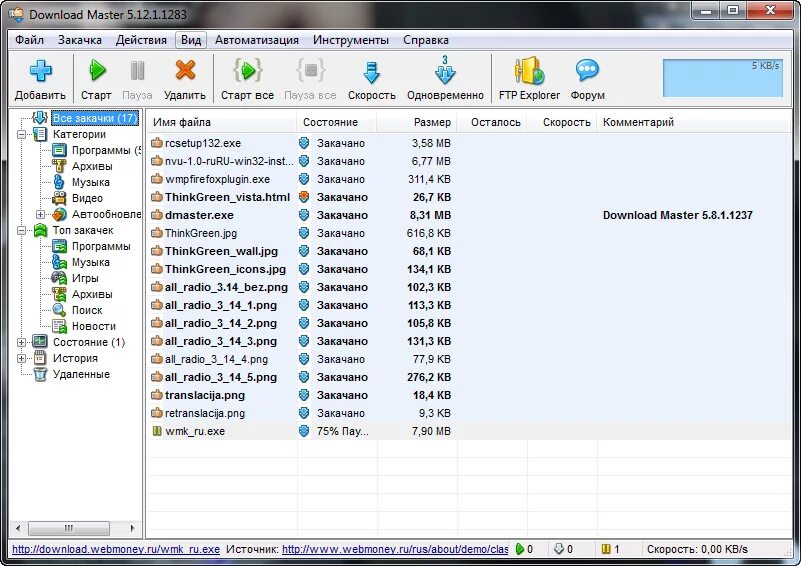Remove download using Удалить cross icon
This screenshot has width=801, height=566.
(x=185, y=70)
